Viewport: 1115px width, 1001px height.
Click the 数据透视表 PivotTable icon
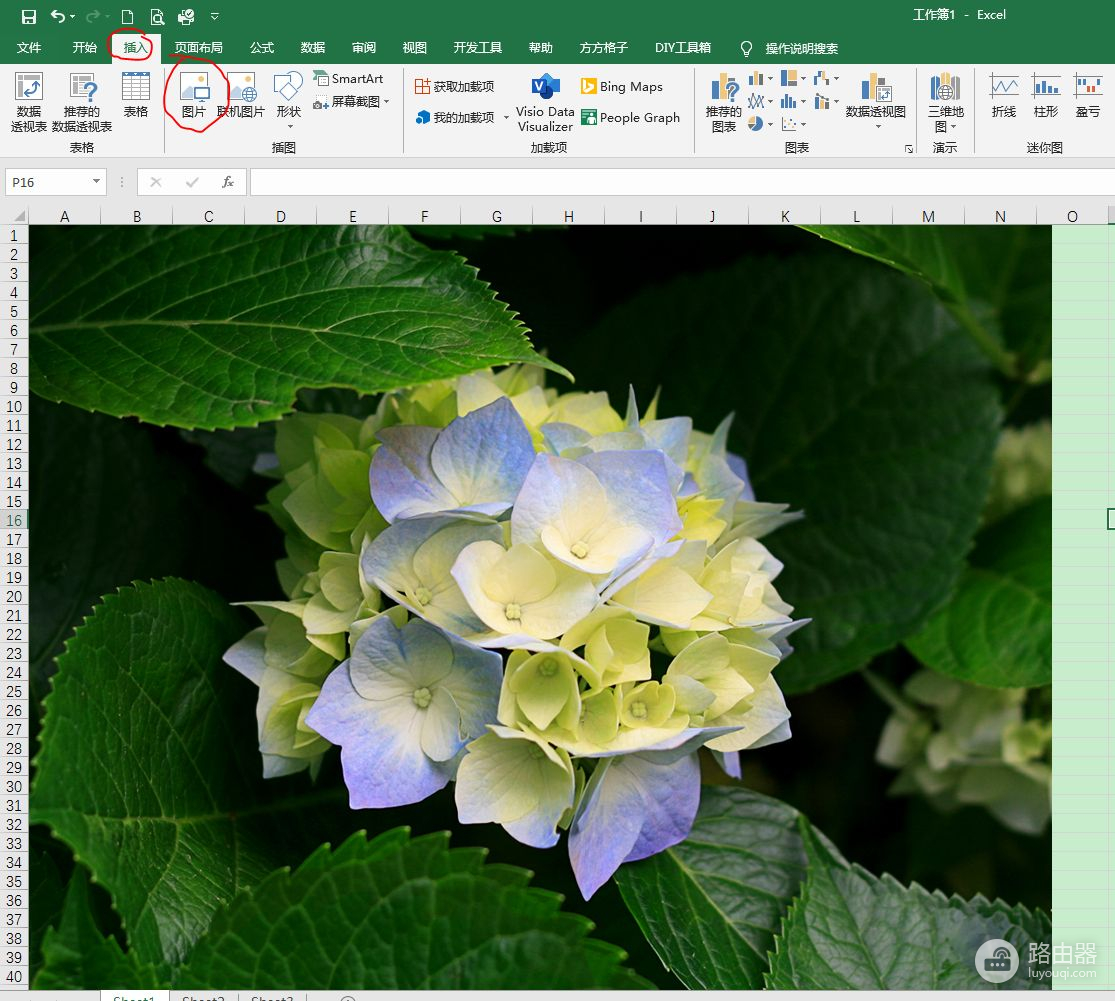tap(29, 102)
